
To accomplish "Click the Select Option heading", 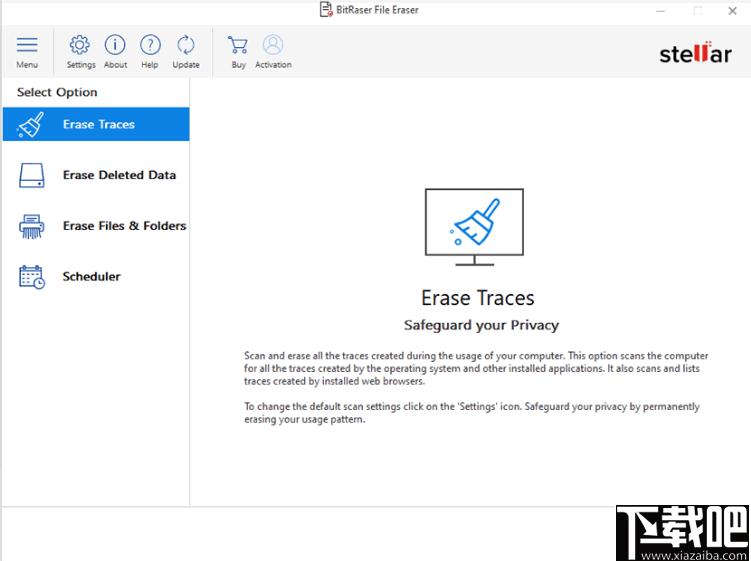I will pyautogui.click(x=57, y=92).
